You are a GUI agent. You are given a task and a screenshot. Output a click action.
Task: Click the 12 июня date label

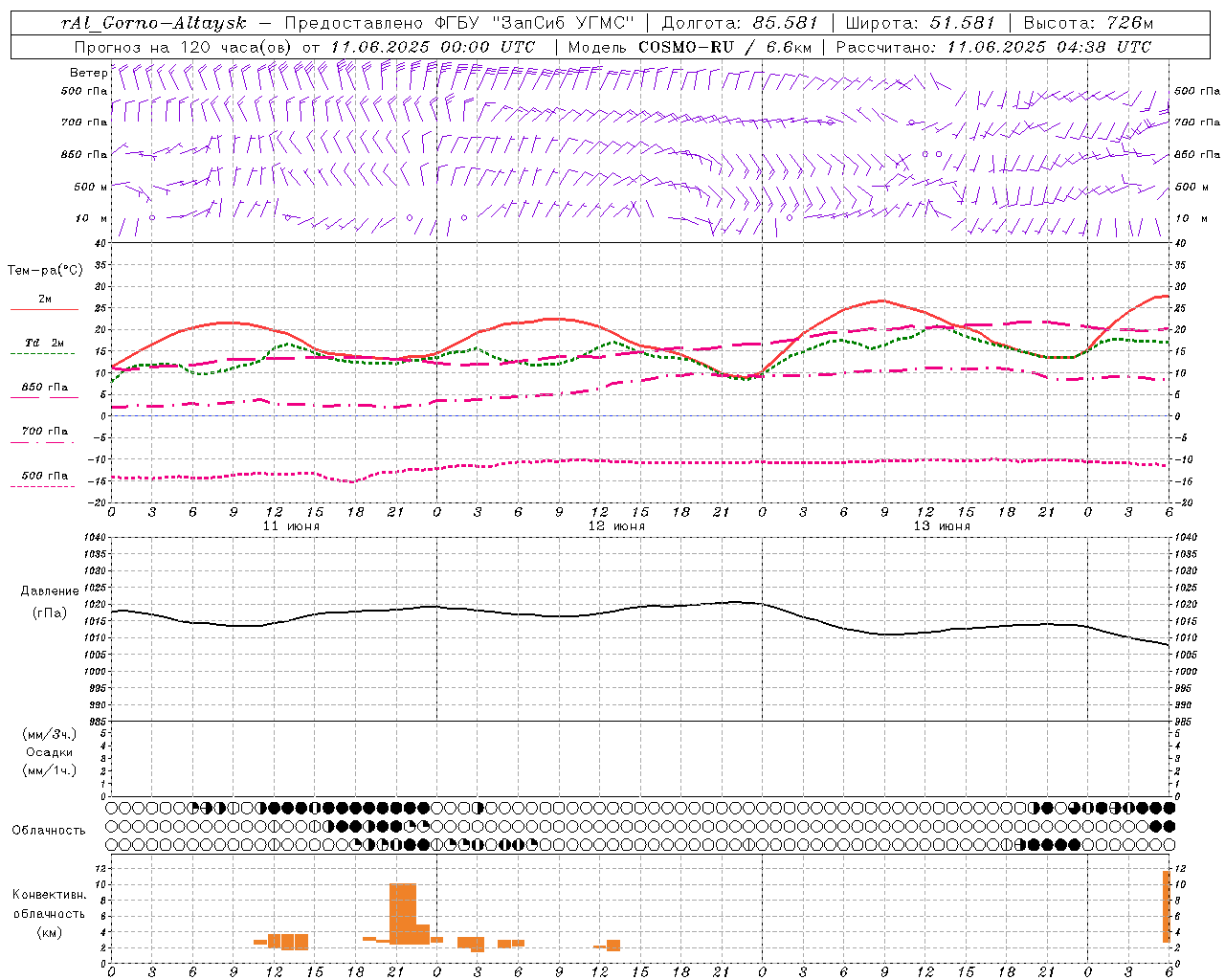coord(616,526)
